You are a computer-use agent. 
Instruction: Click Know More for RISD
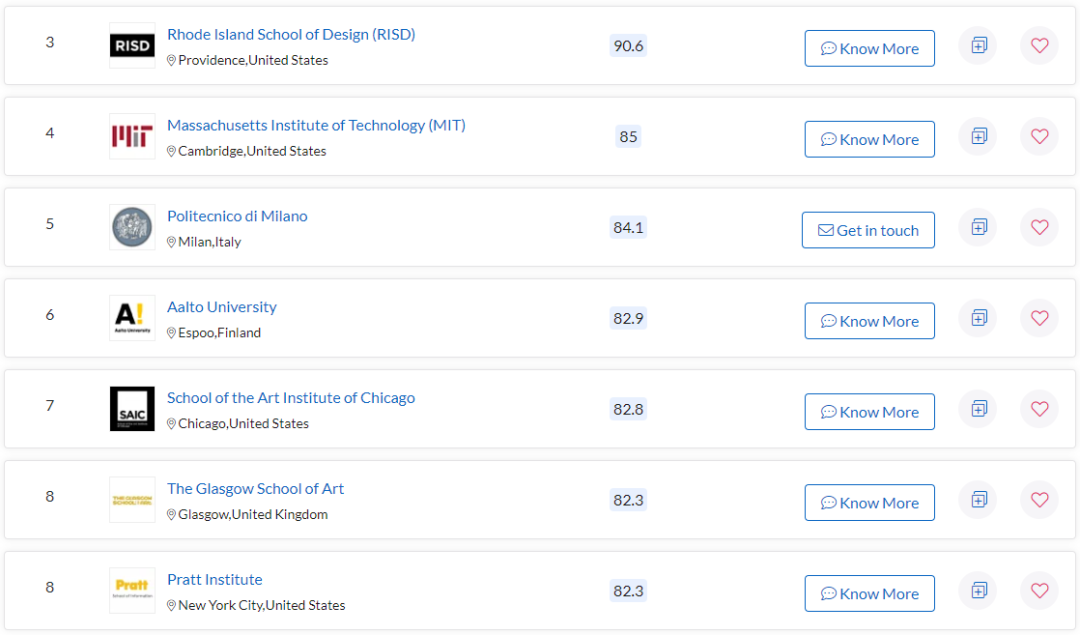(869, 48)
